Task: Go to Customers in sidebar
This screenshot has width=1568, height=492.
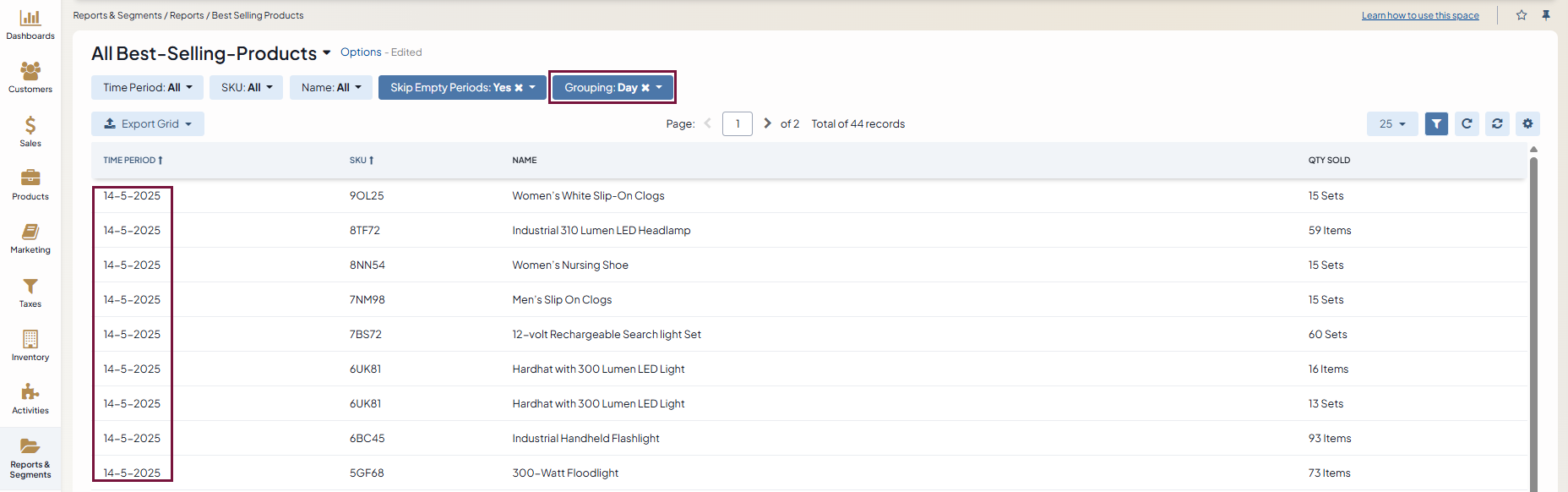Action: pos(30,78)
